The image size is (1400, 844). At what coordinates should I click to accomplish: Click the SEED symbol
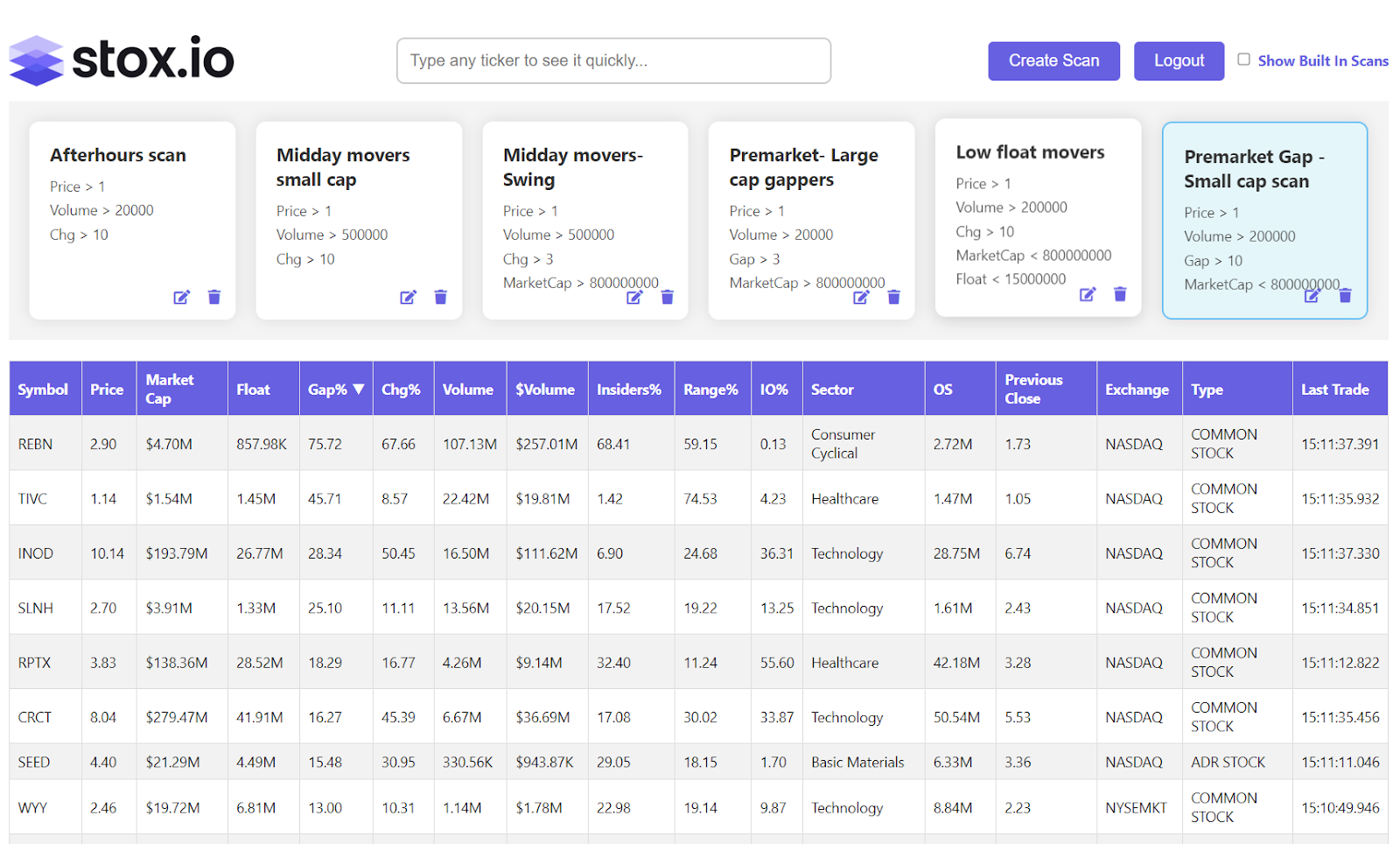point(33,763)
